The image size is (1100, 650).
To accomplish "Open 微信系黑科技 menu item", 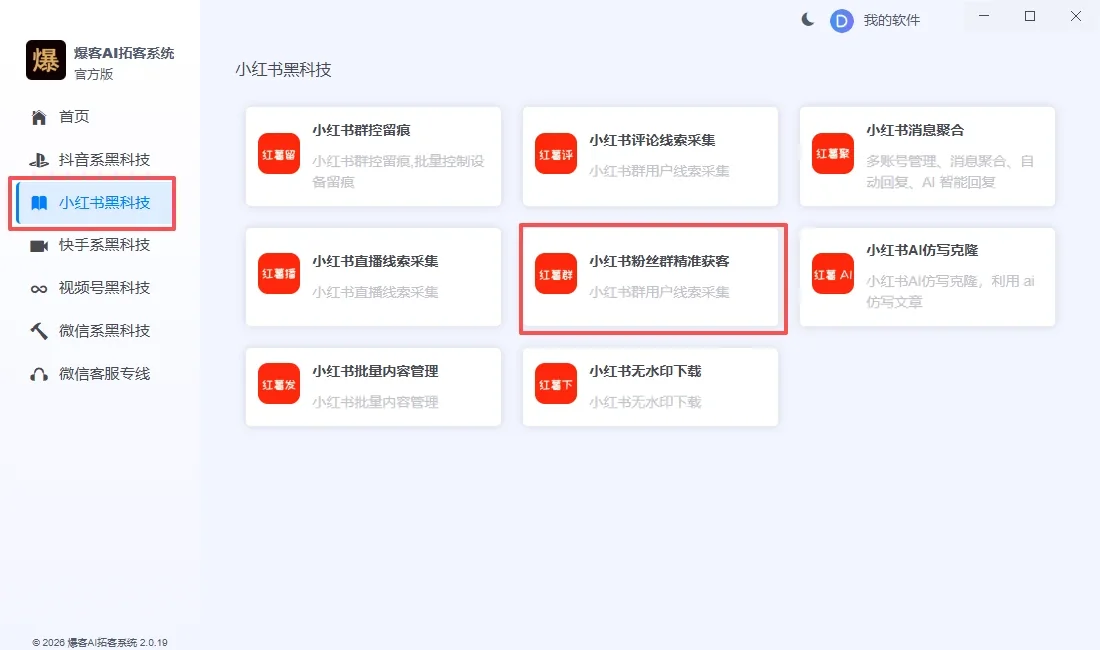I will [105, 331].
